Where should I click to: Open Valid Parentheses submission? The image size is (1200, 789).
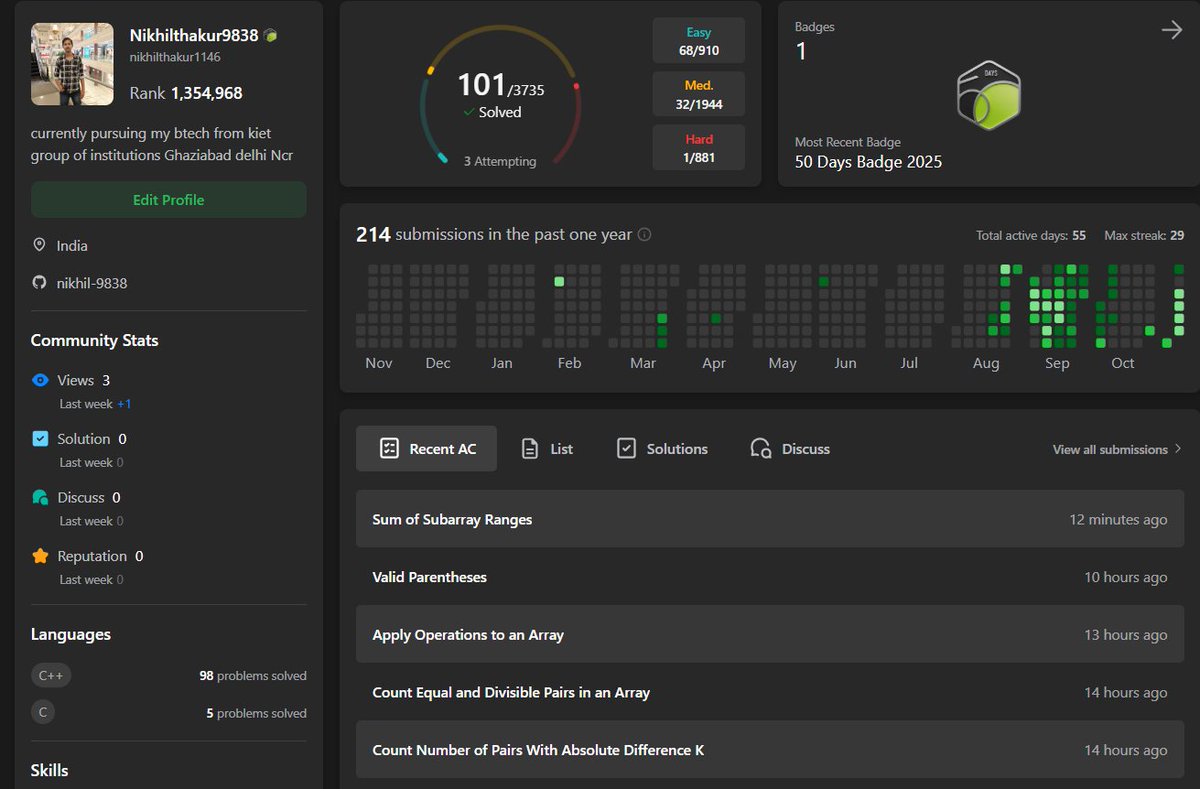[770, 577]
